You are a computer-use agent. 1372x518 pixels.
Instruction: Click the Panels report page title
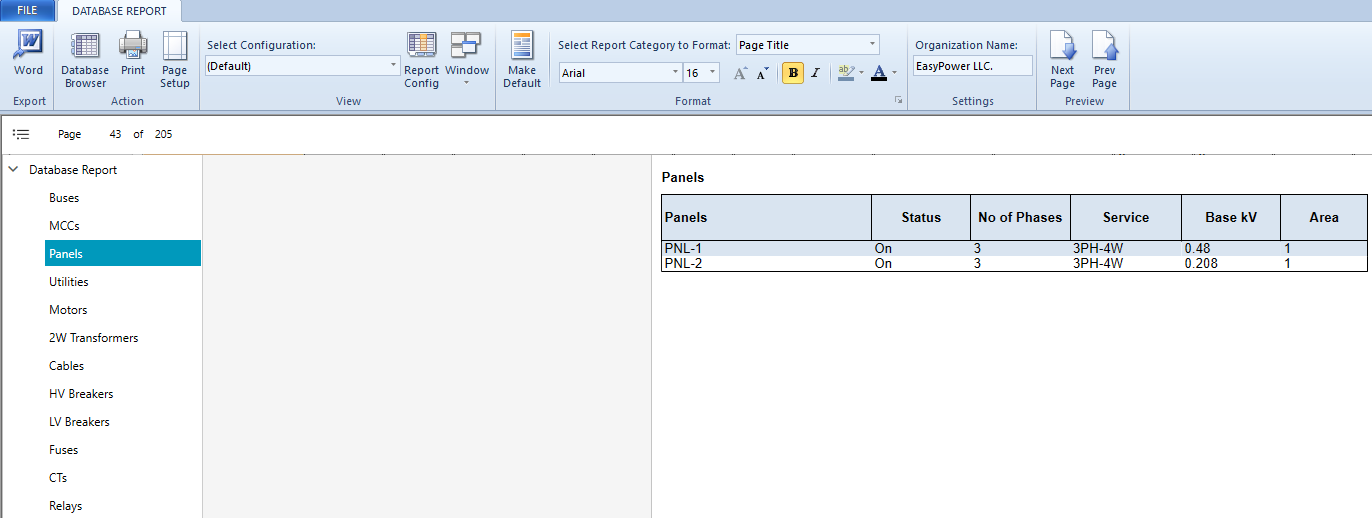pyautogui.click(x=683, y=177)
